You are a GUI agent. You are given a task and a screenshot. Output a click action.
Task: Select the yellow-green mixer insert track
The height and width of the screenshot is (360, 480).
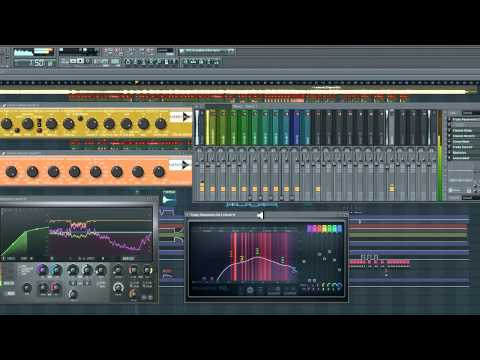pyautogui.click(x=211, y=127)
